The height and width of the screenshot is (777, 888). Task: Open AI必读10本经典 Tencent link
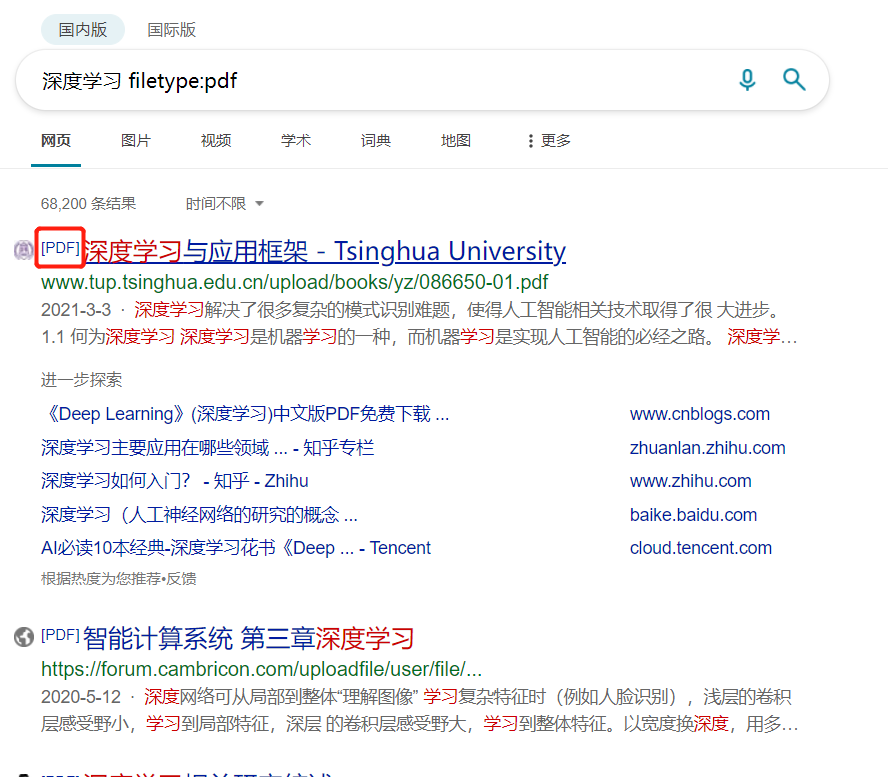(x=236, y=548)
